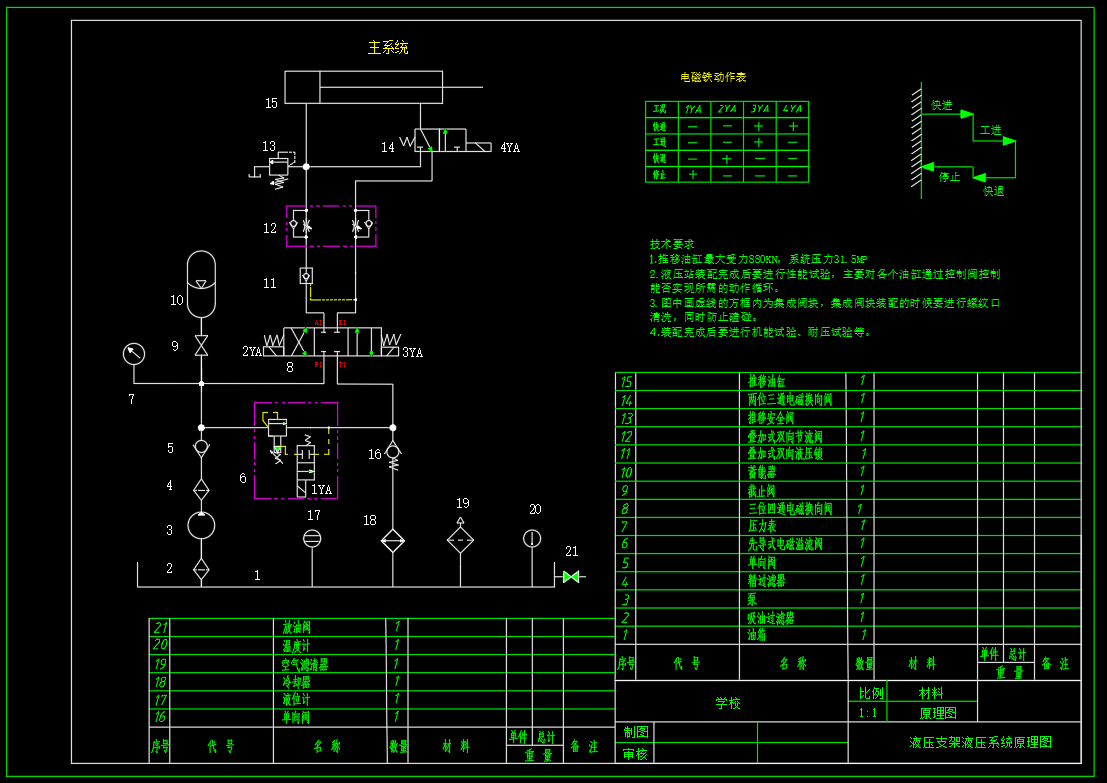The width and height of the screenshot is (1107, 783).
Task: Select the 2YA column header in the table
Action: coord(726,109)
